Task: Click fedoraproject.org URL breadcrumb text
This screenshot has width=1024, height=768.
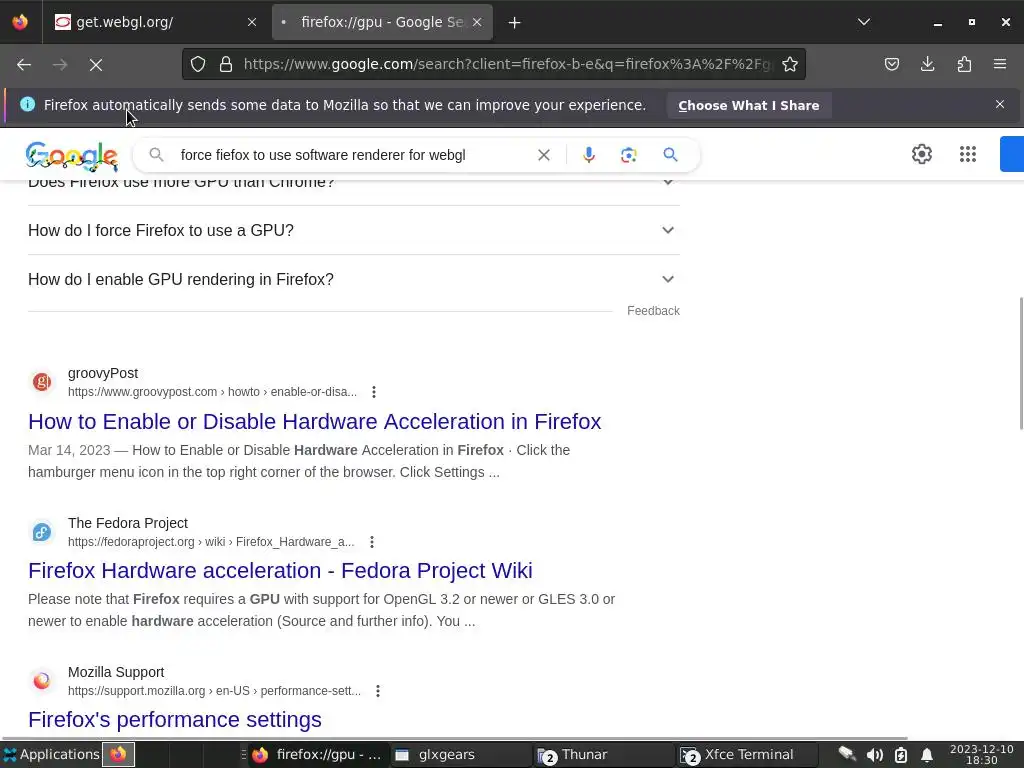Action: coord(211,542)
